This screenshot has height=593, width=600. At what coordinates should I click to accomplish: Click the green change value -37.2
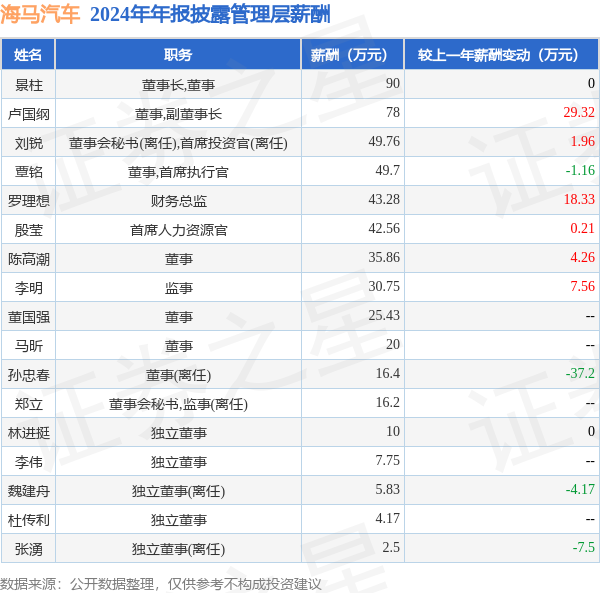(580, 373)
